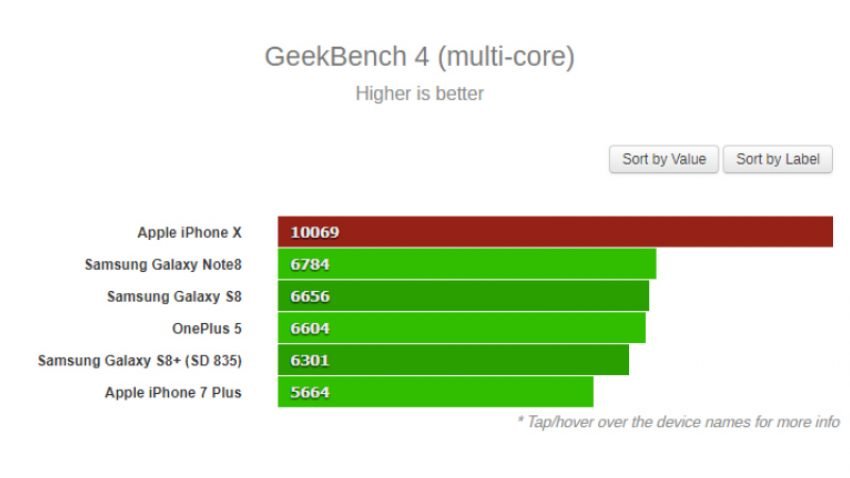Image resolution: width=850 pixels, height=478 pixels.
Task: Click the OnePlus 5 device name
Action: tap(207, 328)
